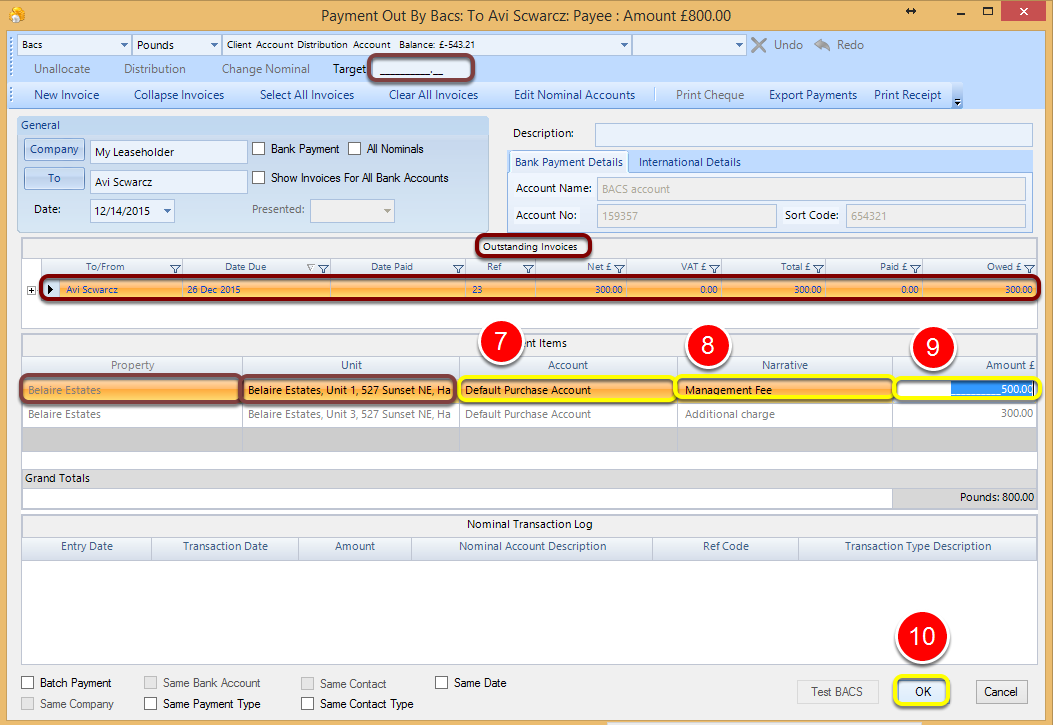
Task: Expand the Avi Scwarcz invoice row
Action: point(32,290)
